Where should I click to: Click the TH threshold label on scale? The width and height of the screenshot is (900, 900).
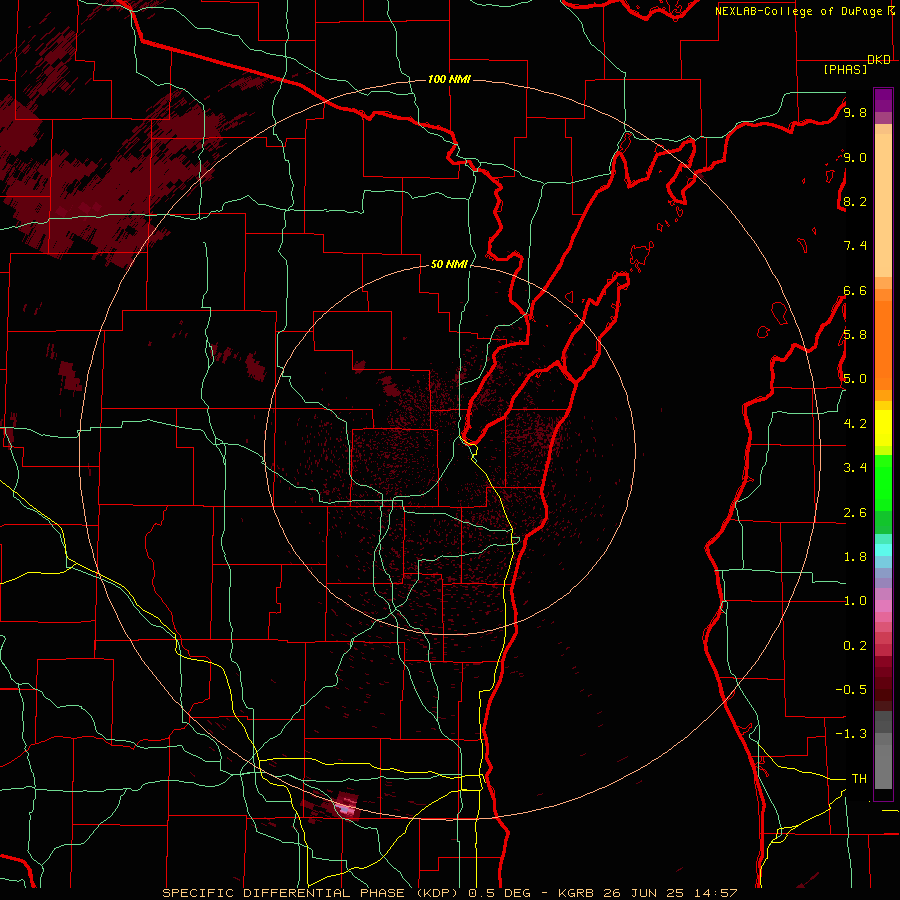(859, 779)
